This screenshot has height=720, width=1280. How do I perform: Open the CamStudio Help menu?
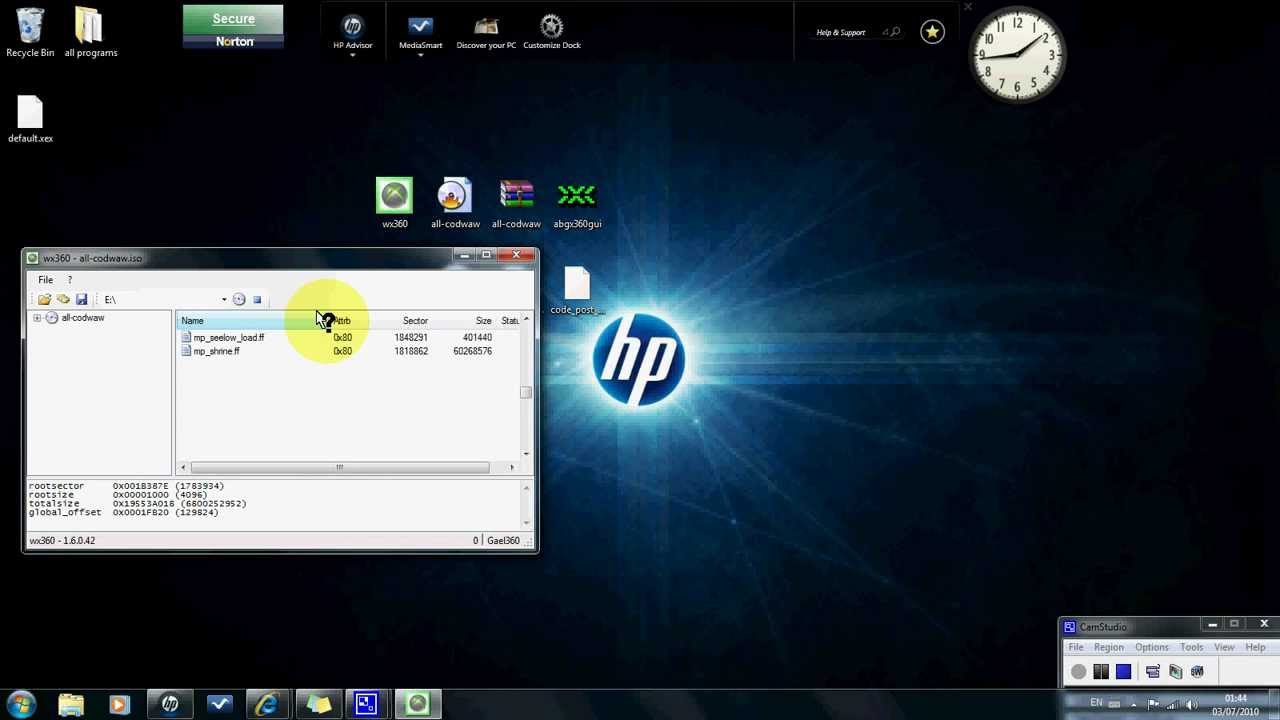pyautogui.click(x=1255, y=648)
